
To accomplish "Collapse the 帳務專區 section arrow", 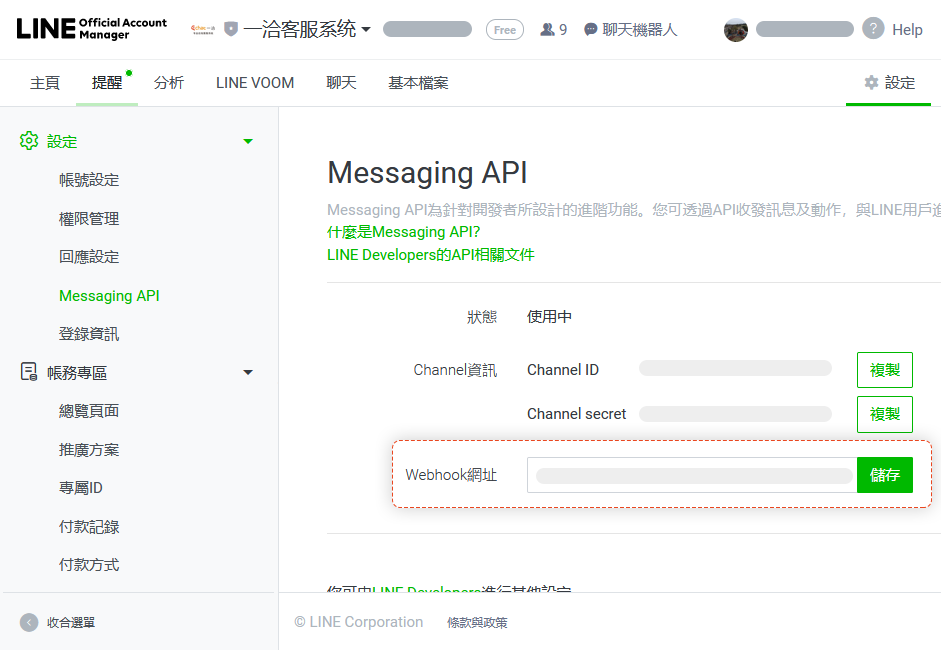I will pyautogui.click(x=248, y=373).
